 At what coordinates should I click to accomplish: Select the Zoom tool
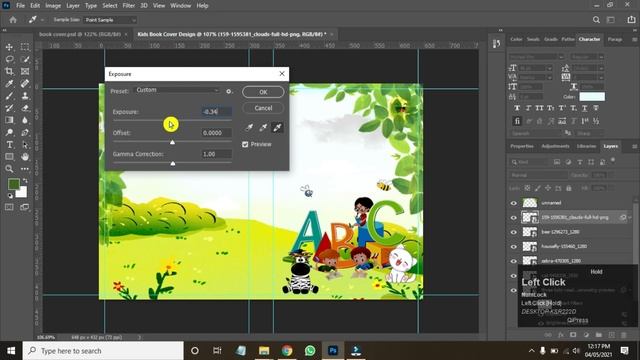9,169
